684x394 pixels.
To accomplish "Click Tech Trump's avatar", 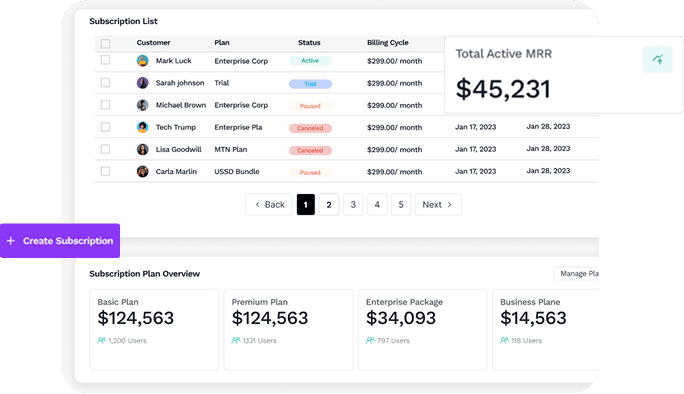I will [x=143, y=127].
